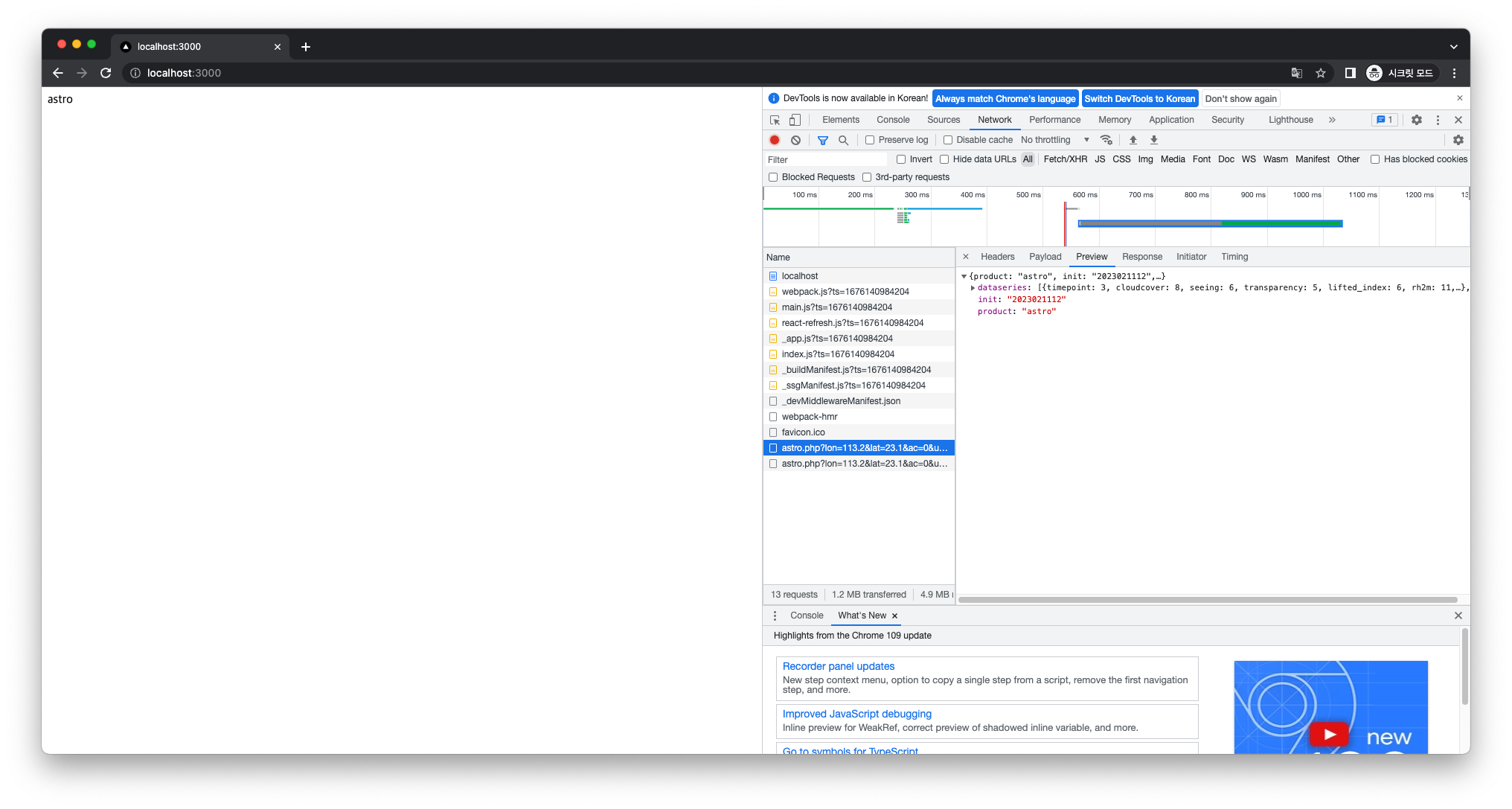Click the record network log button
Viewport: 1512px width, 809px height.
pyautogui.click(x=775, y=140)
